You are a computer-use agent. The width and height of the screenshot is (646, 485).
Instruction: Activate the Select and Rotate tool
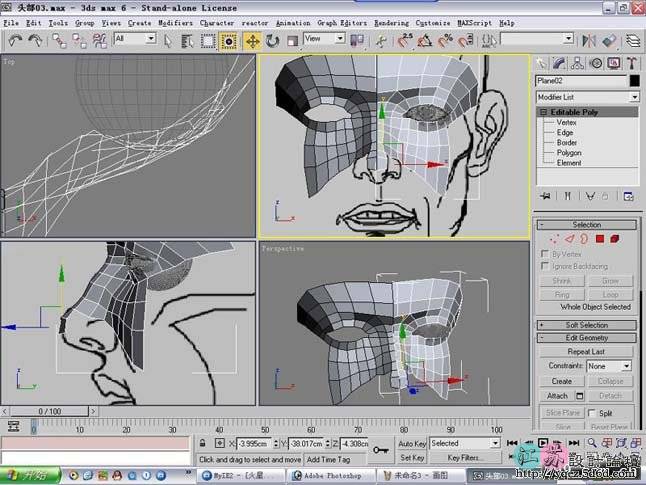pos(272,41)
